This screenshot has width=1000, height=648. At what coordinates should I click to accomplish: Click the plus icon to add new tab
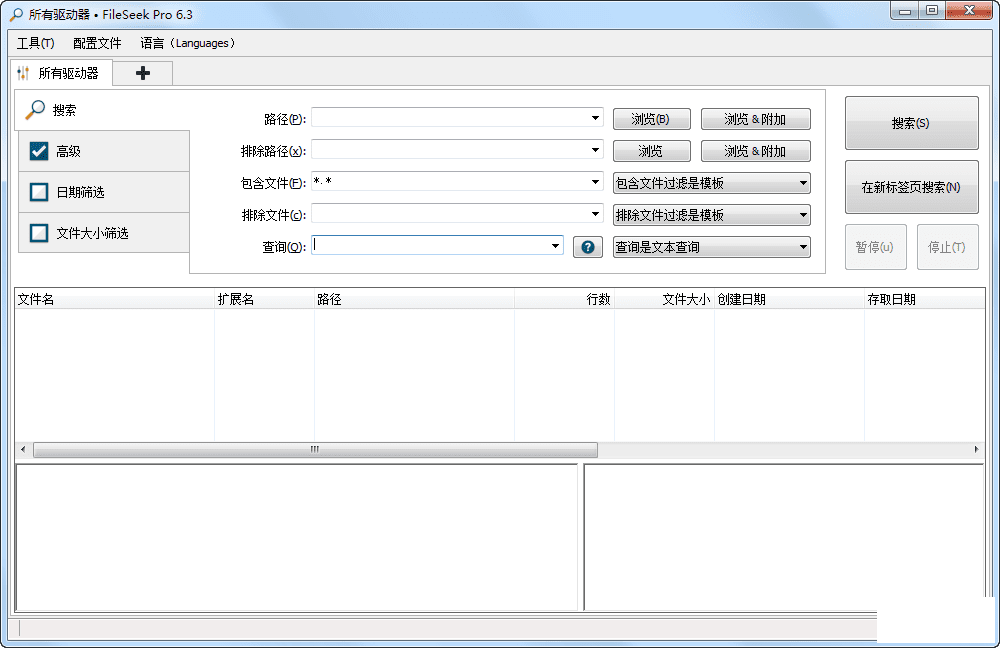point(143,73)
